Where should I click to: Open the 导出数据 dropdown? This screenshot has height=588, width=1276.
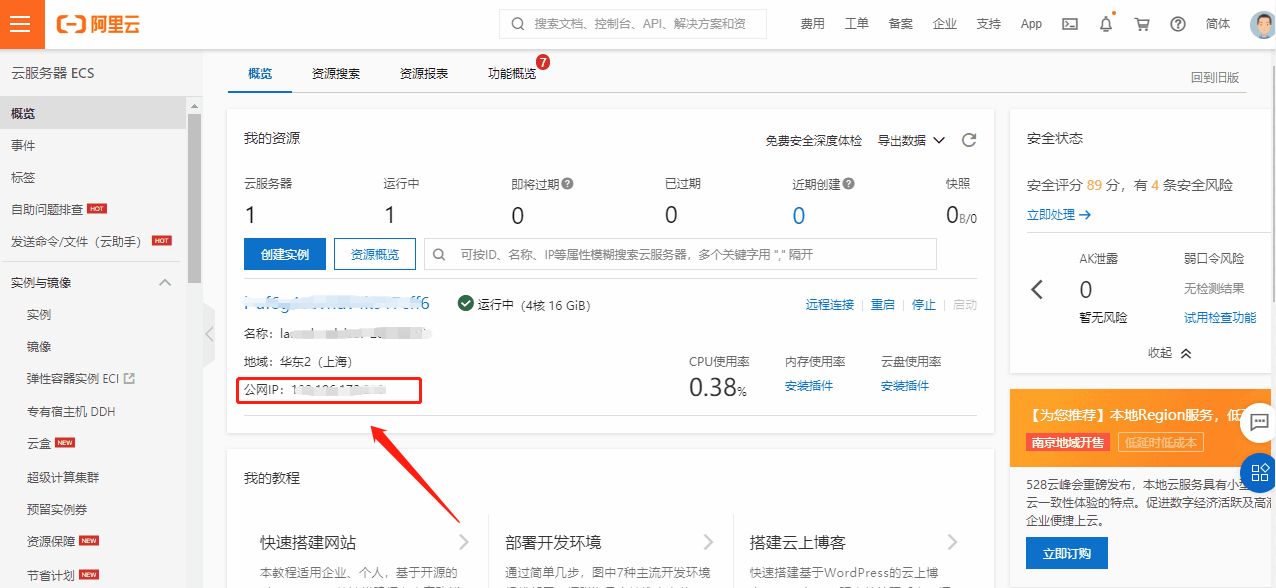911,140
